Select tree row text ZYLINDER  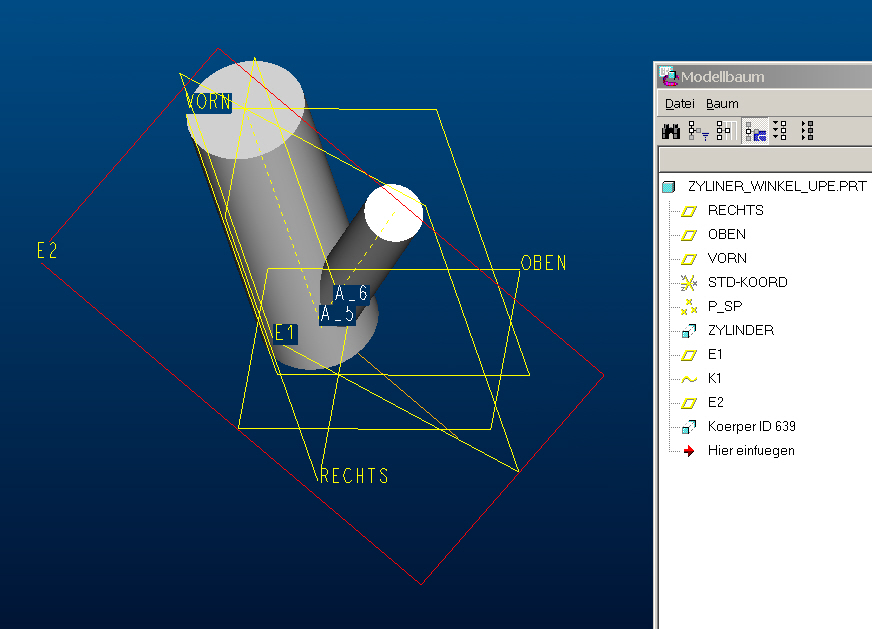point(741,330)
